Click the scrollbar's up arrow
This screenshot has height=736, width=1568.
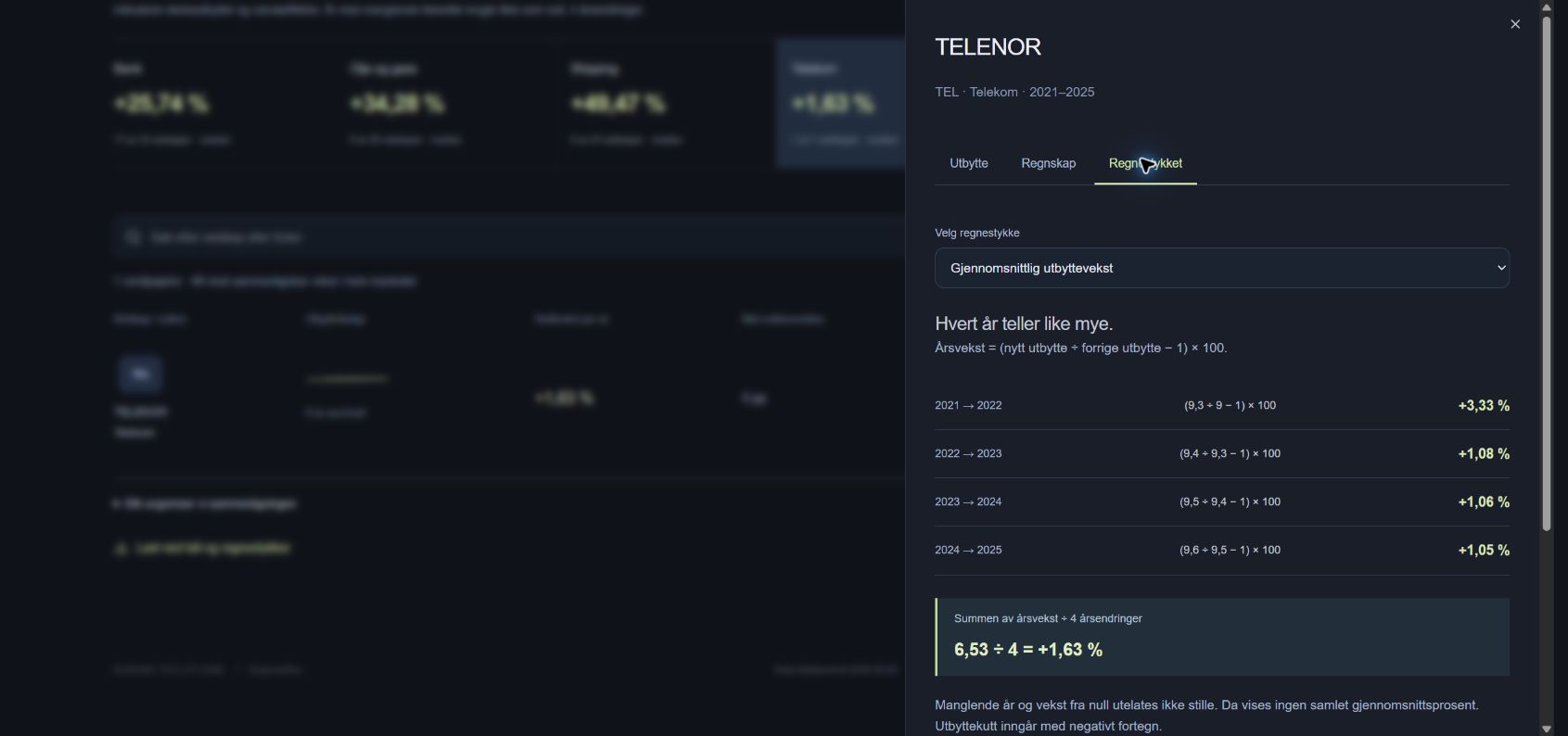pos(1547,6)
